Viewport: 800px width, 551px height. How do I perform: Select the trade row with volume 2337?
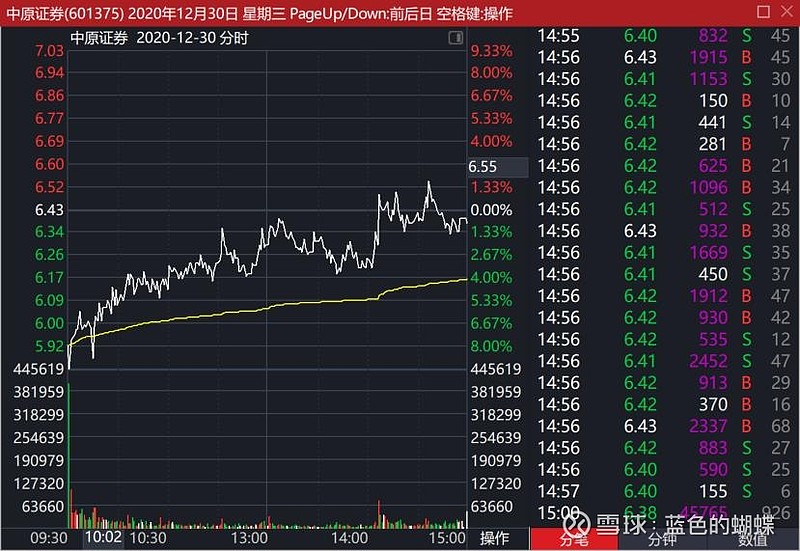[664, 426]
